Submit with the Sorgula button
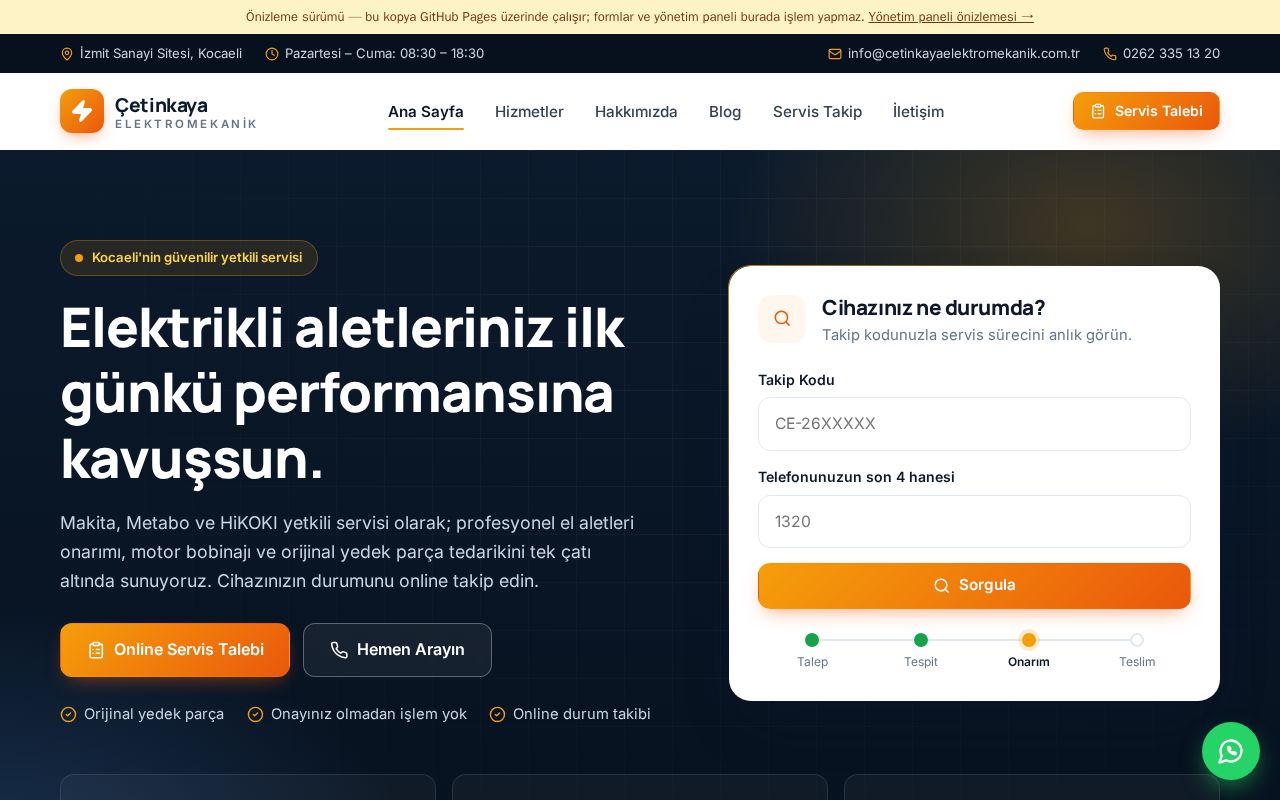1280x800 pixels. point(974,586)
